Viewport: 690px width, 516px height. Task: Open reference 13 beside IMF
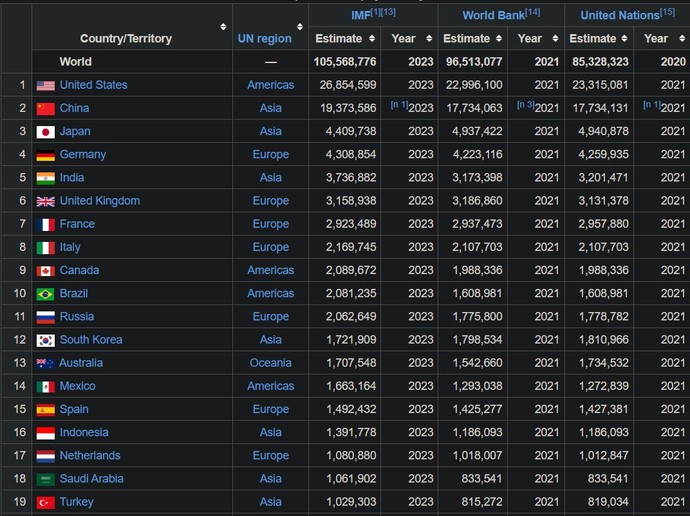[388, 12]
